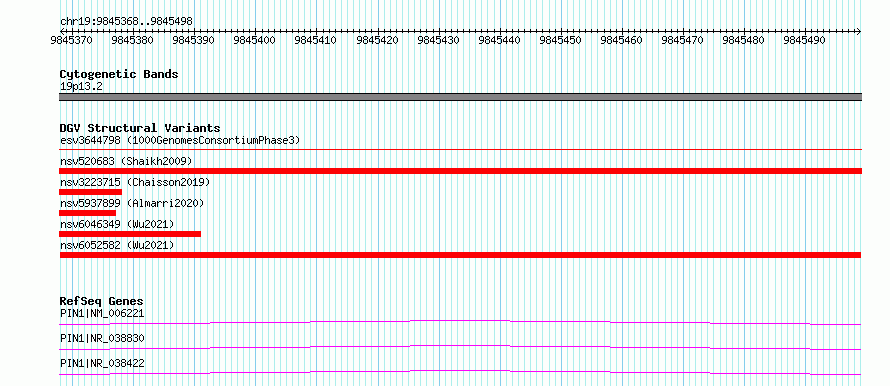This screenshot has height=386, width=890.
Task: Click the nsv6046349 (Wu2021) label
Action: [117, 224]
